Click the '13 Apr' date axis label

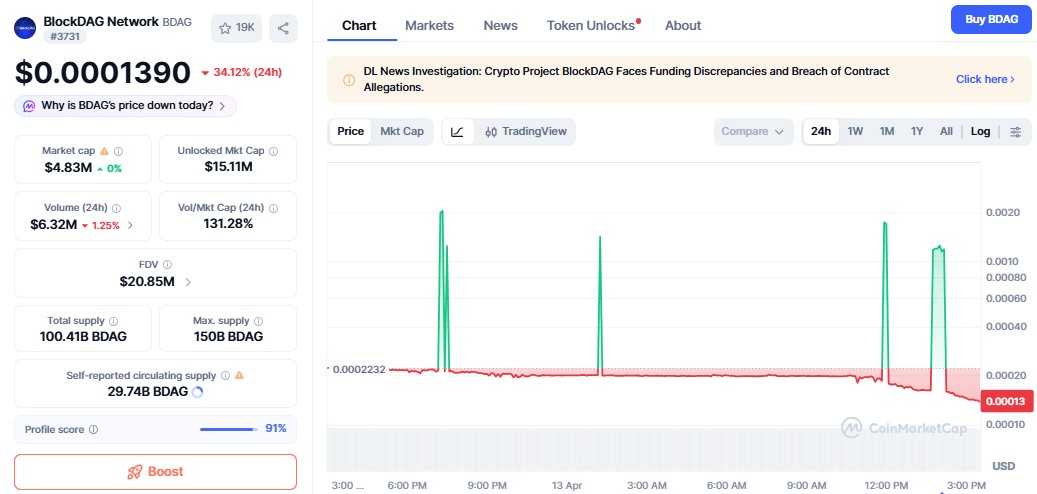tap(565, 485)
